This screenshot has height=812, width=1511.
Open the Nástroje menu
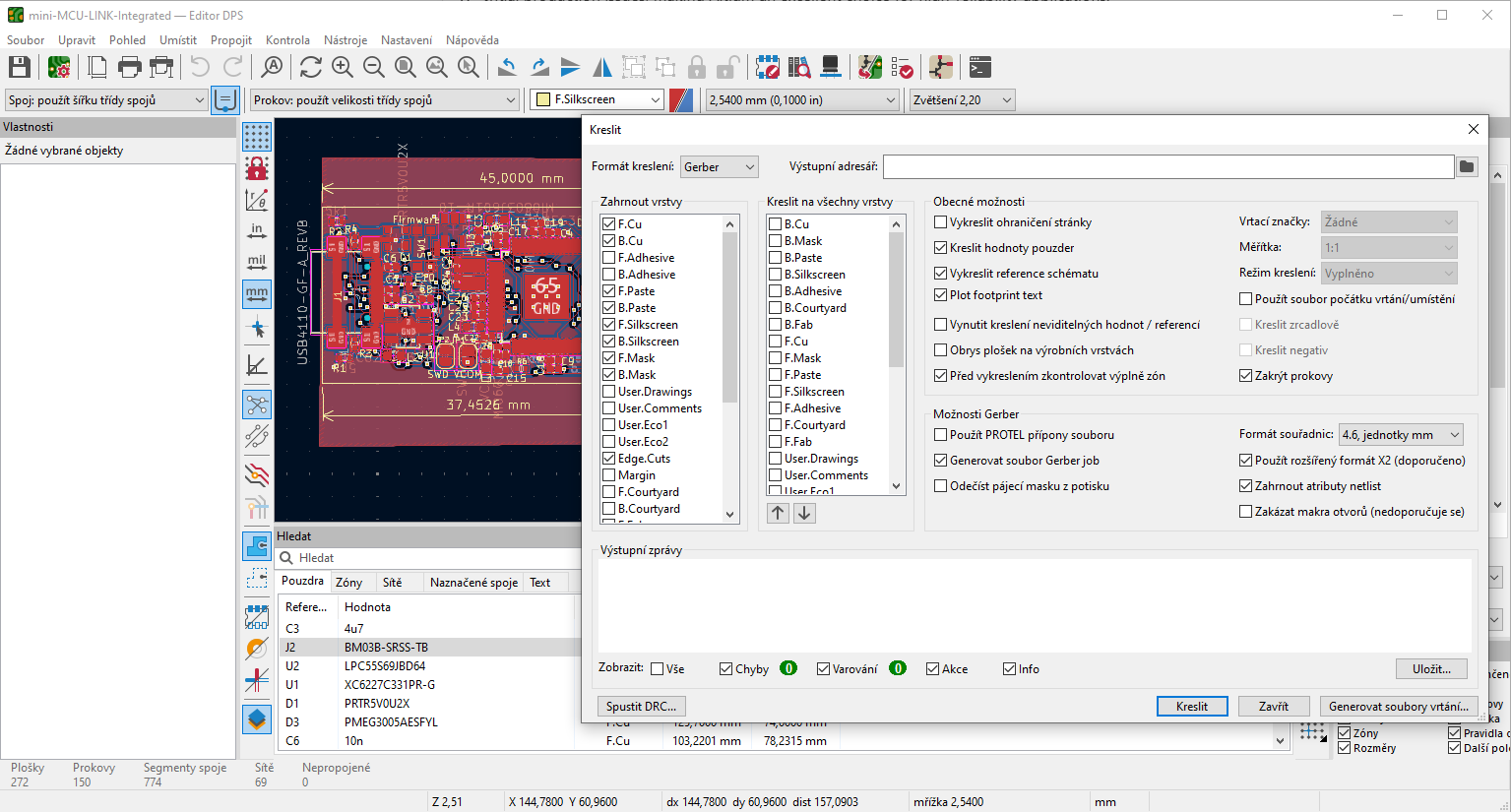[345, 40]
